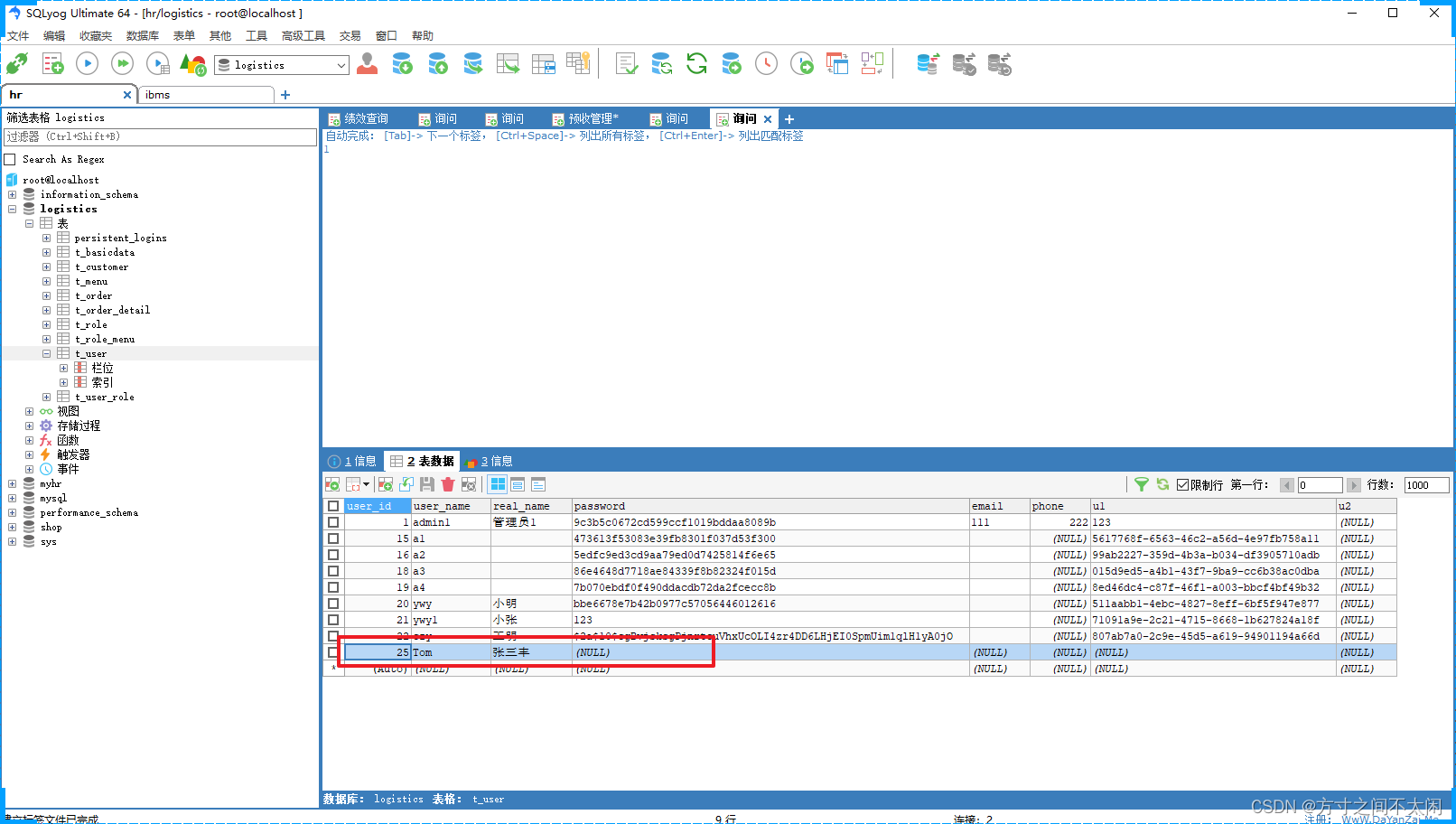Collapse the t_user table node
The image size is (1456, 824).
46,353
